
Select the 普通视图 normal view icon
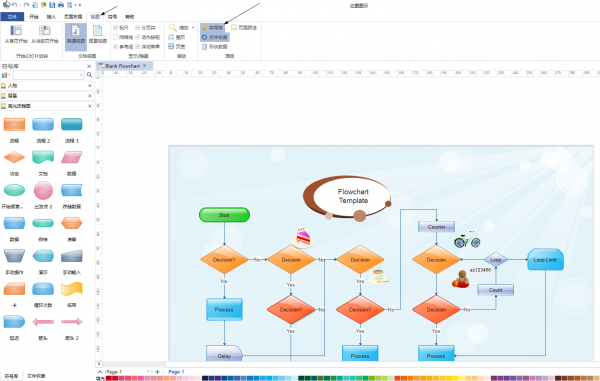[x=76, y=34]
